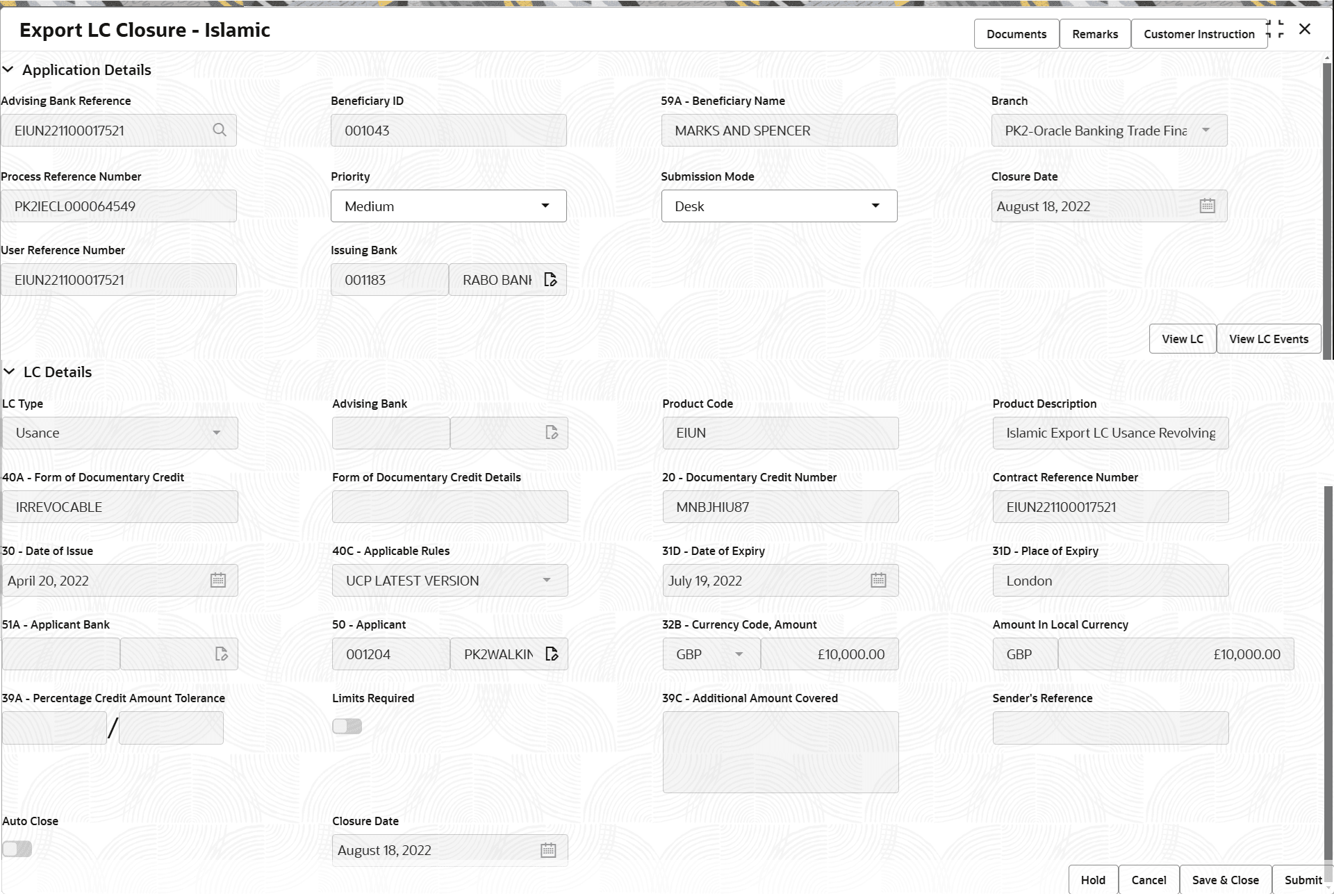Image resolution: width=1334 pixels, height=896 pixels.
Task: Open the Submission Mode dropdown
Action: point(875,206)
